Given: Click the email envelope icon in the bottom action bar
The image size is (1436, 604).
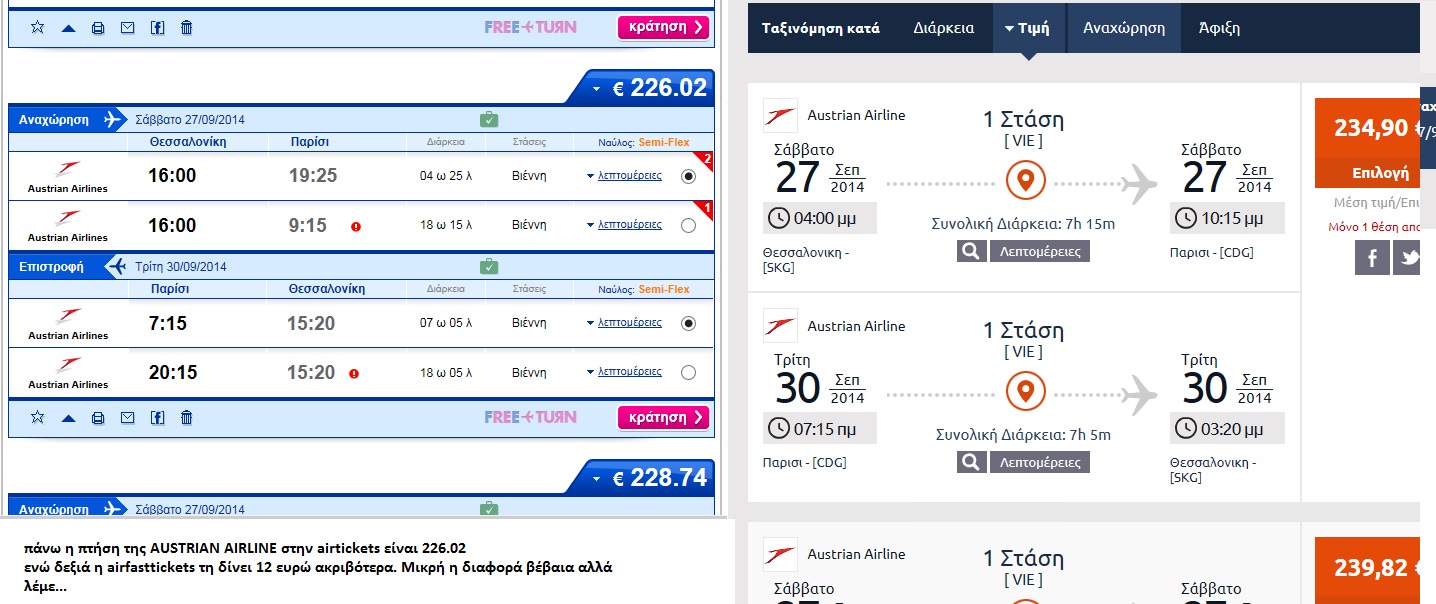Looking at the screenshot, I should 127,418.
